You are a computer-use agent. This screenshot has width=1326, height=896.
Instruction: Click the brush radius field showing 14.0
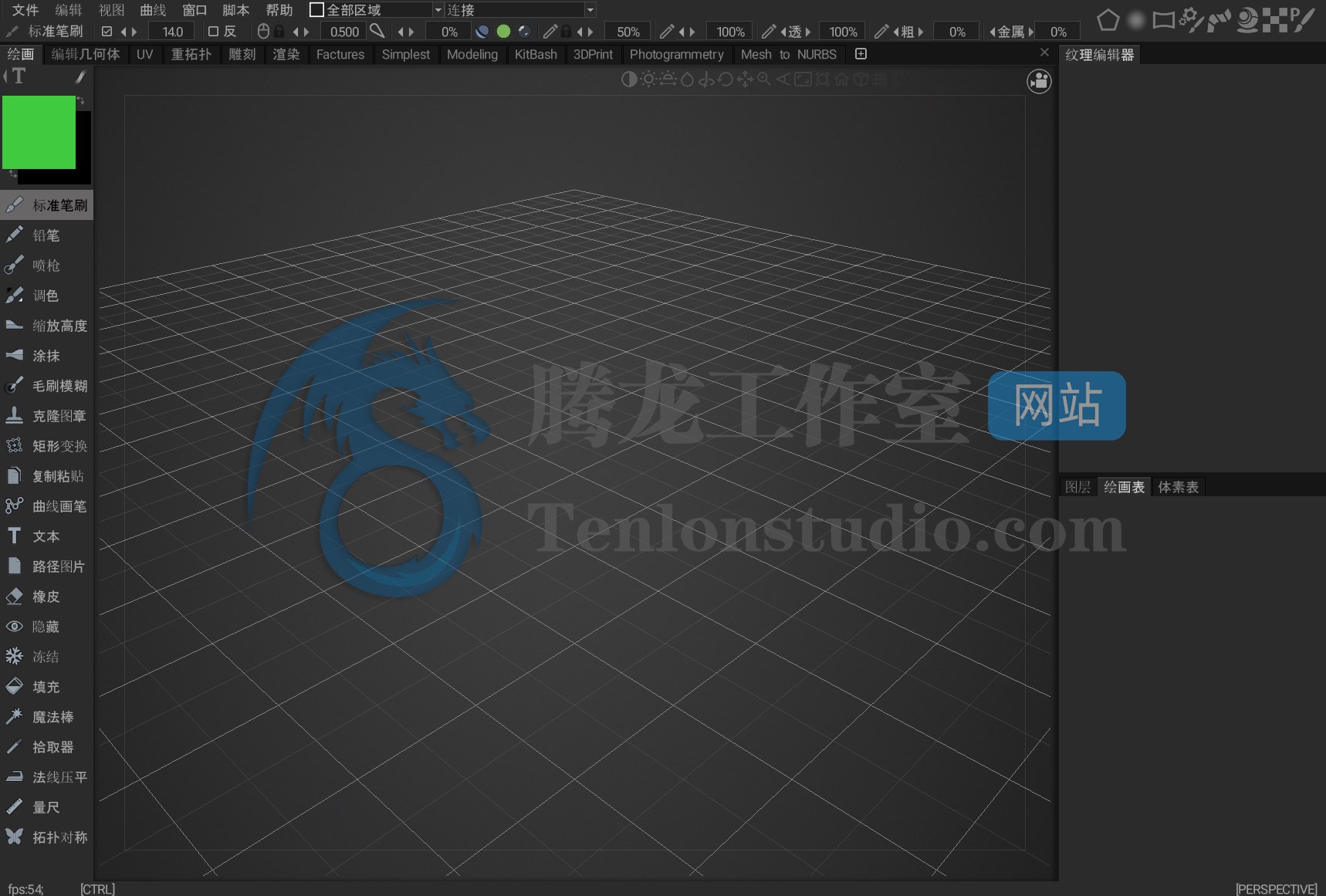[x=172, y=32]
